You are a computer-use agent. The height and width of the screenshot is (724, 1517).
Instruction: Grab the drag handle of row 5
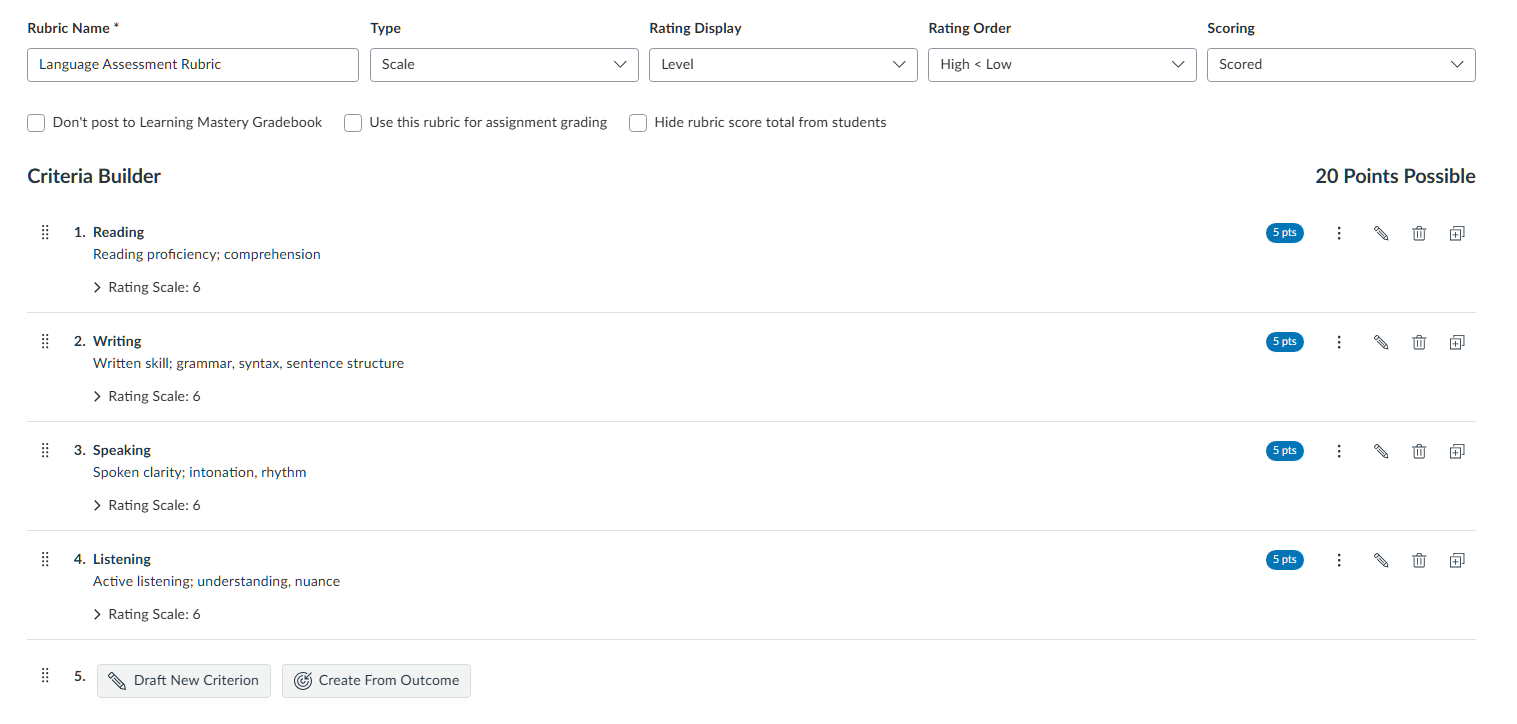pyautogui.click(x=45, y=676)
